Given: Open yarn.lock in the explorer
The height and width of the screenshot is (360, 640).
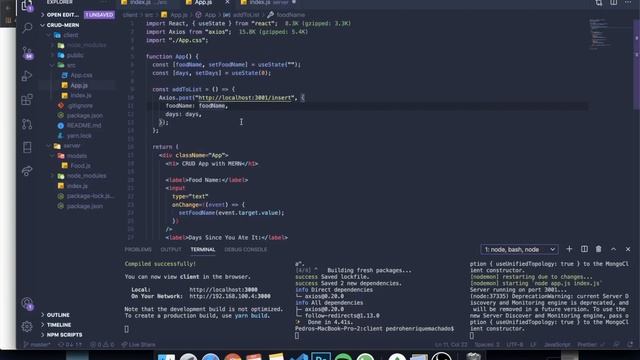Looking at the screenshot, I should [x=79, y=136].
